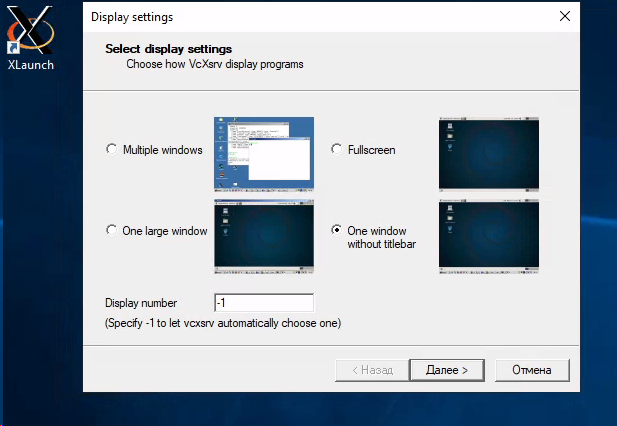Click the One large window preview image
Image resolution: width=617 pixels, height=426 pixels.
click(263, 235)
